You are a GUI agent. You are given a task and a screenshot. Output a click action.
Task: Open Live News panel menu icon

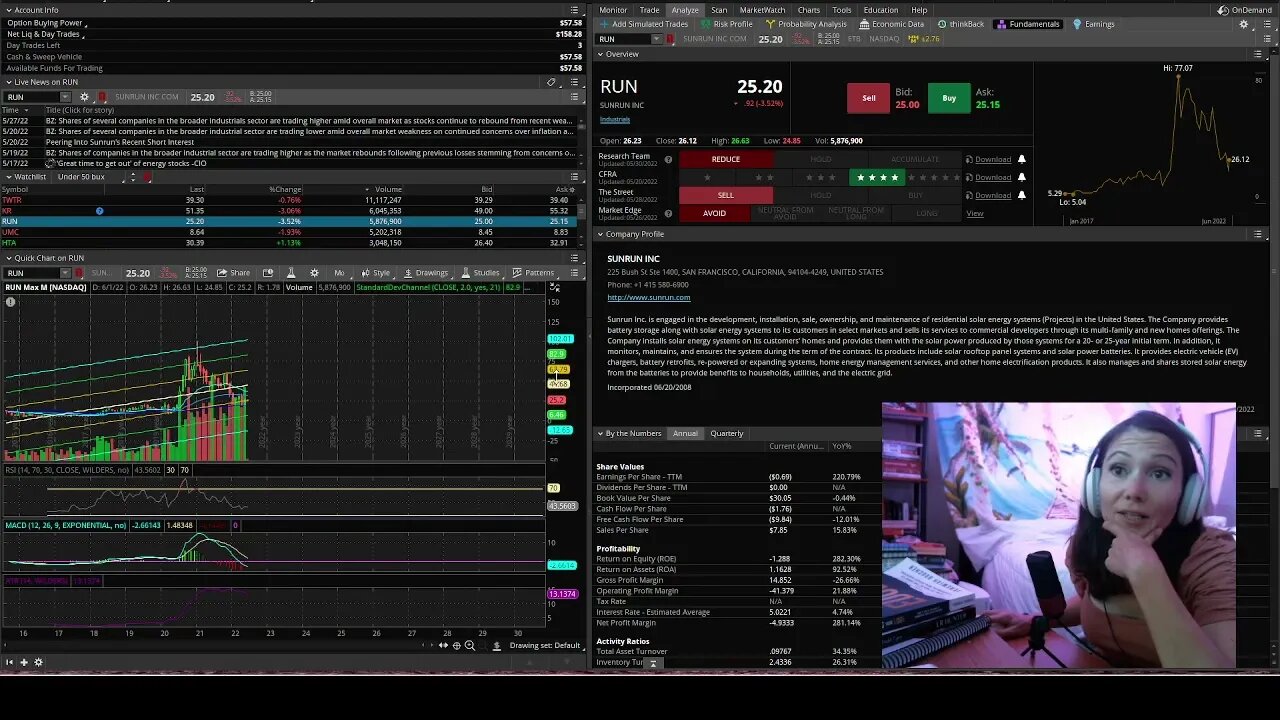pos(574,82)
